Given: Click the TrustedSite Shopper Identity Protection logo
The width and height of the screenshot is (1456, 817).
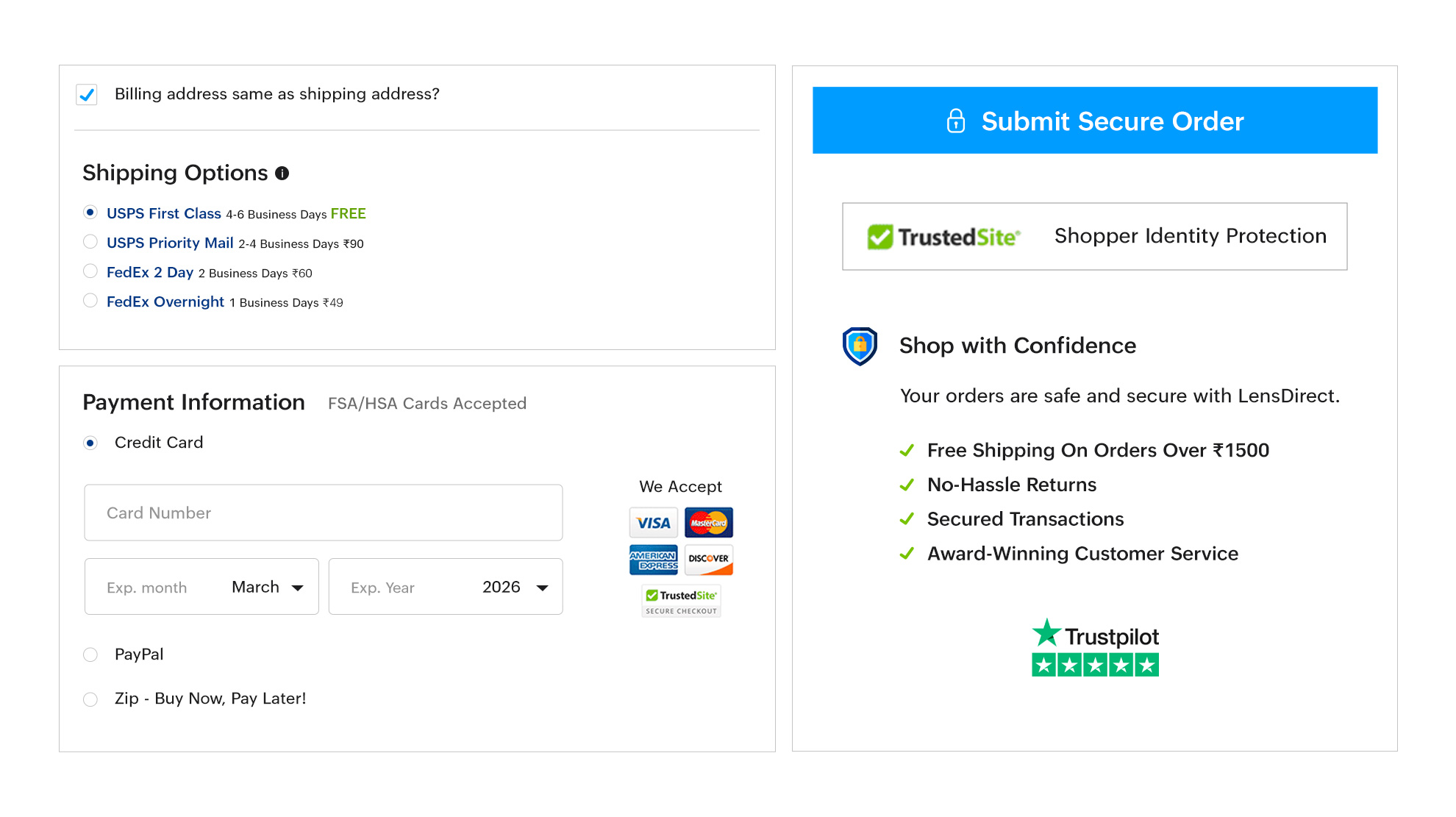Looking at the screenshot, I should click(x=944, y=236).
